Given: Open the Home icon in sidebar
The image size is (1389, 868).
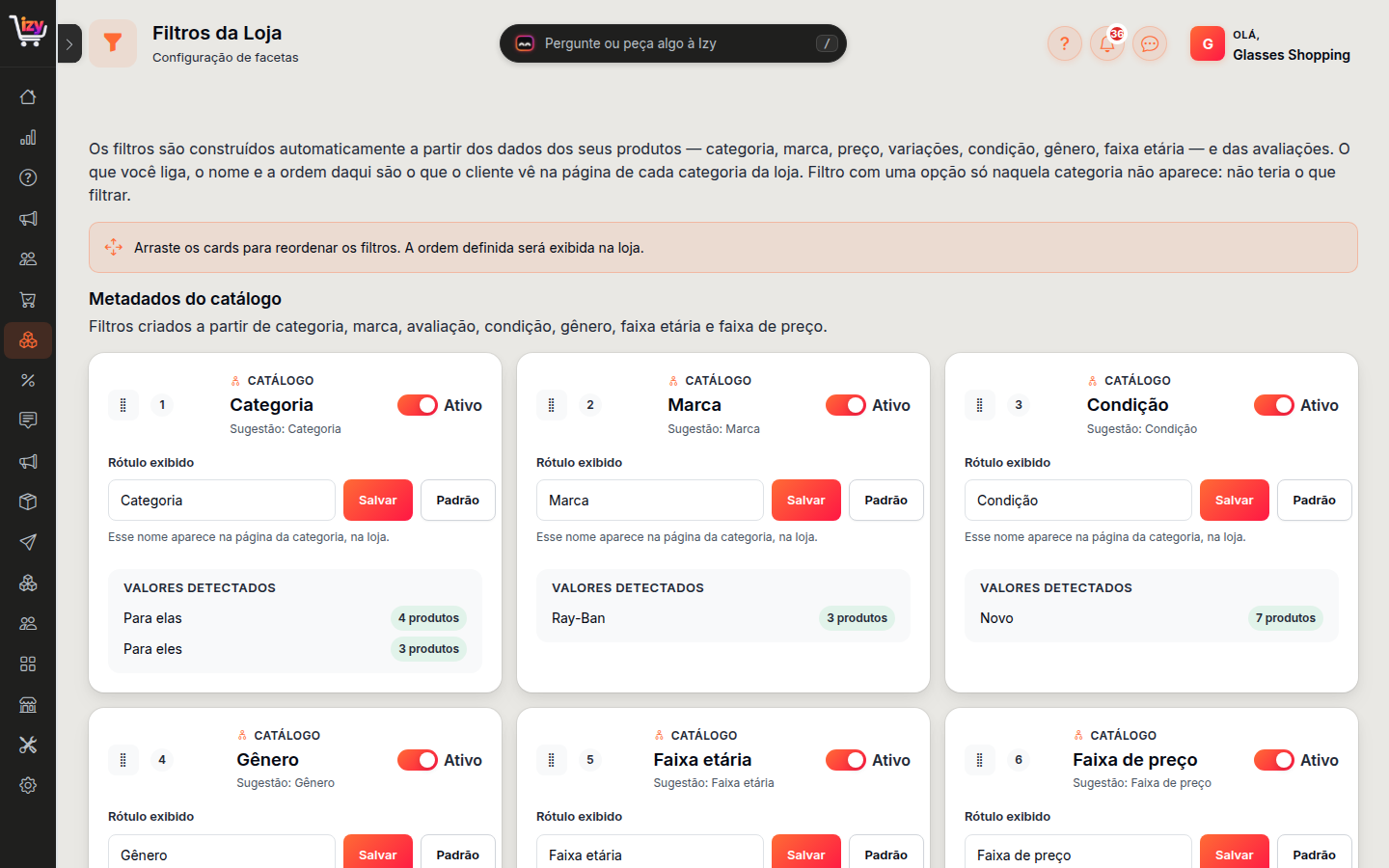Looking at the screenshot, I should pos(28,96).
